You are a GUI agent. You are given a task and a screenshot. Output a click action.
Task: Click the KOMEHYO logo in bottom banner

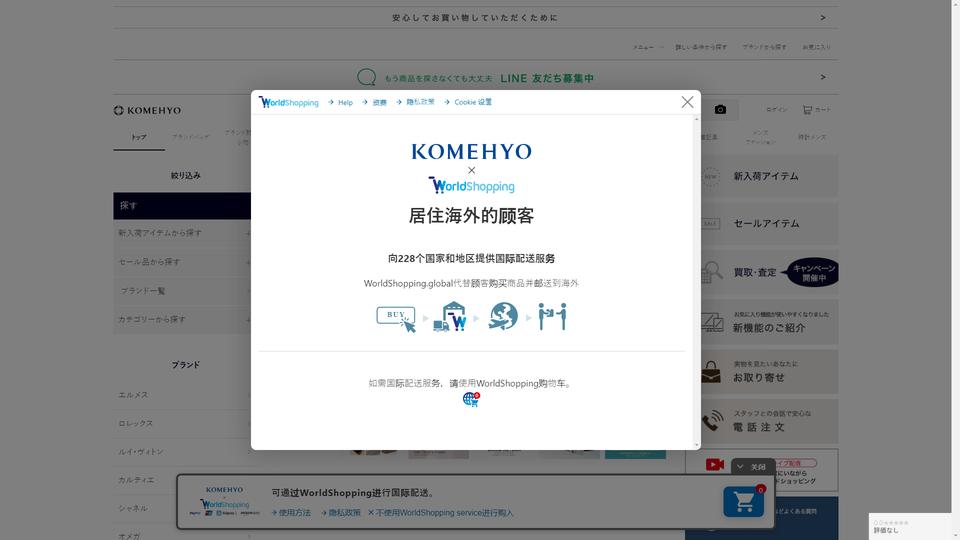coord(224,490)
